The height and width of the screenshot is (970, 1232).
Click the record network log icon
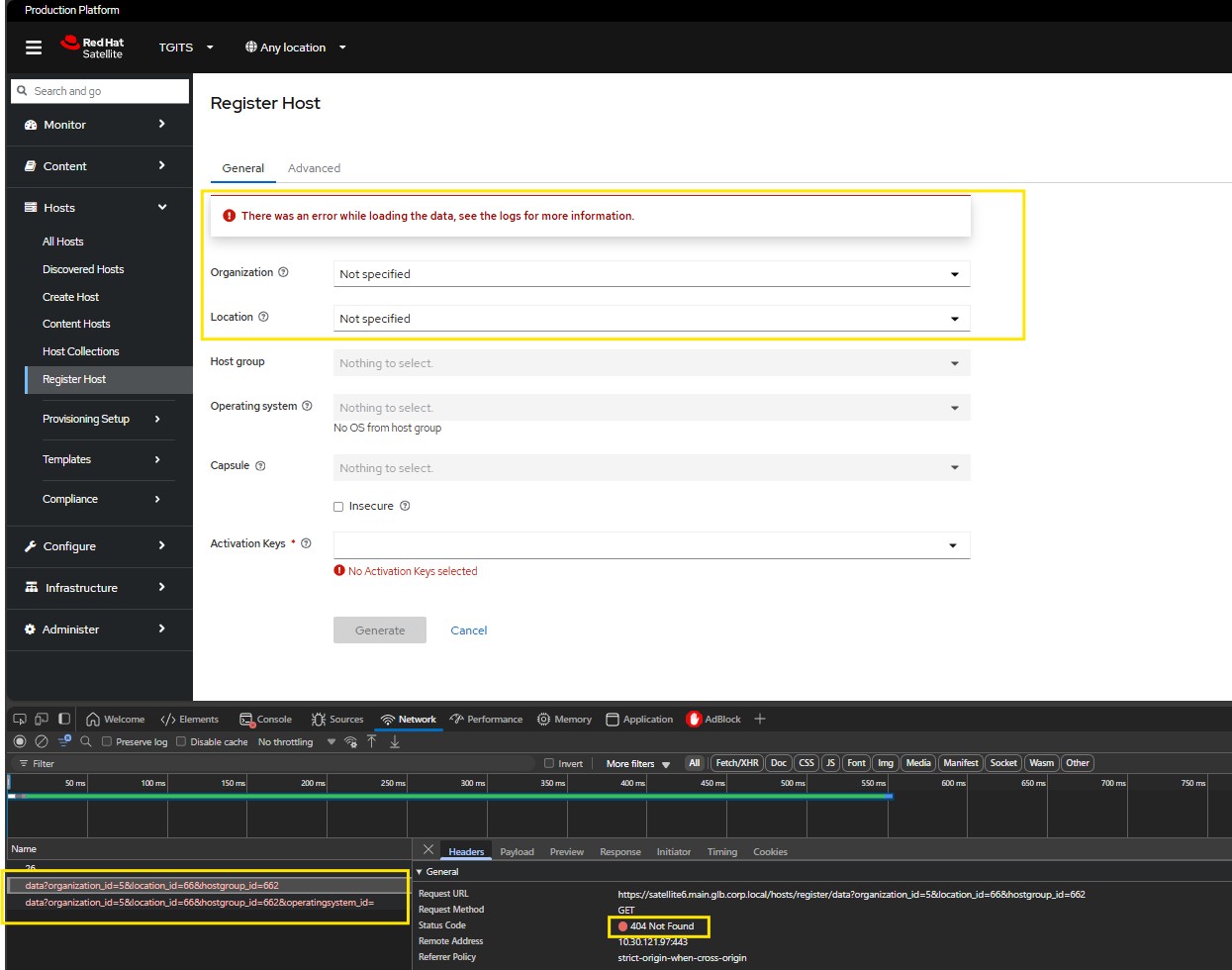pyautogui.click(x=20, y=741)
